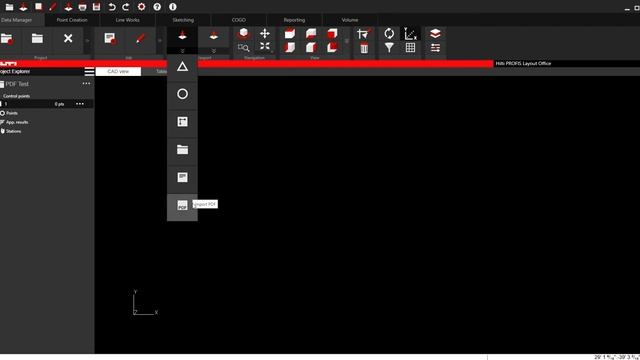
Task: Click the refresh circular arrows icon
Action: (389, 33)
